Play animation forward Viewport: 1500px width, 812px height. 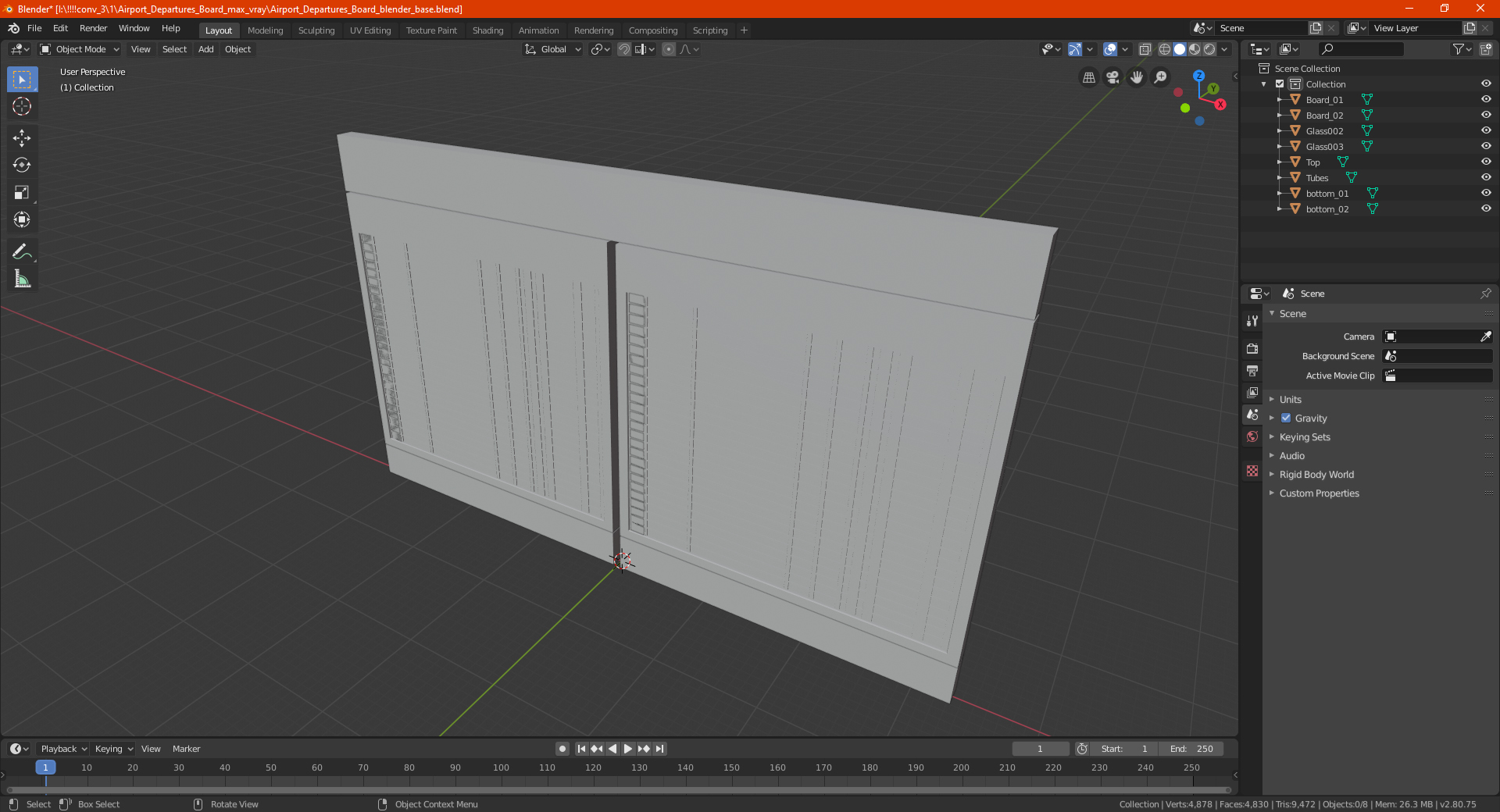[x=628, y=749]
